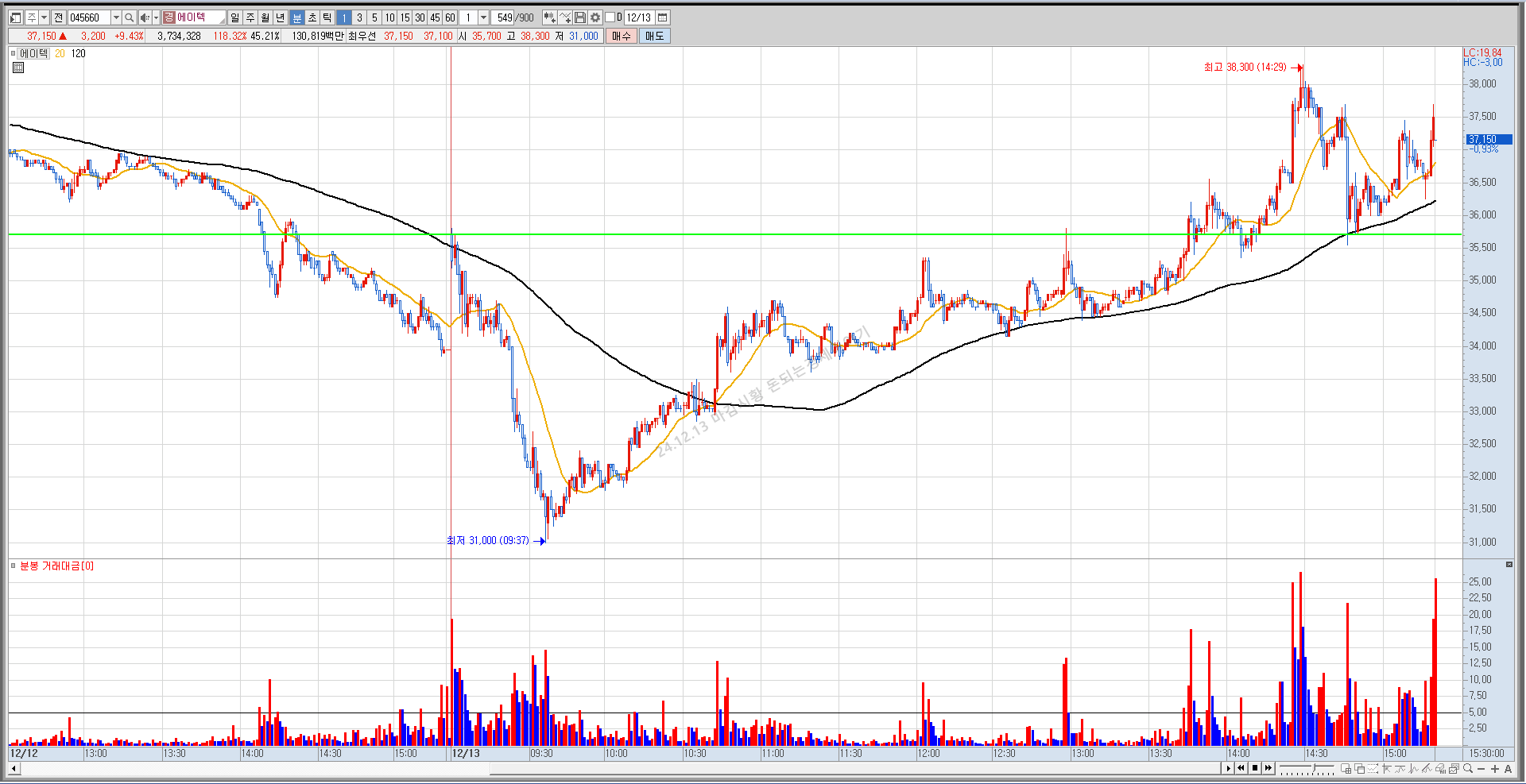This screenshot has height=784, width=1526.
Task: Play the chart replay
Action: [1228, 768]
